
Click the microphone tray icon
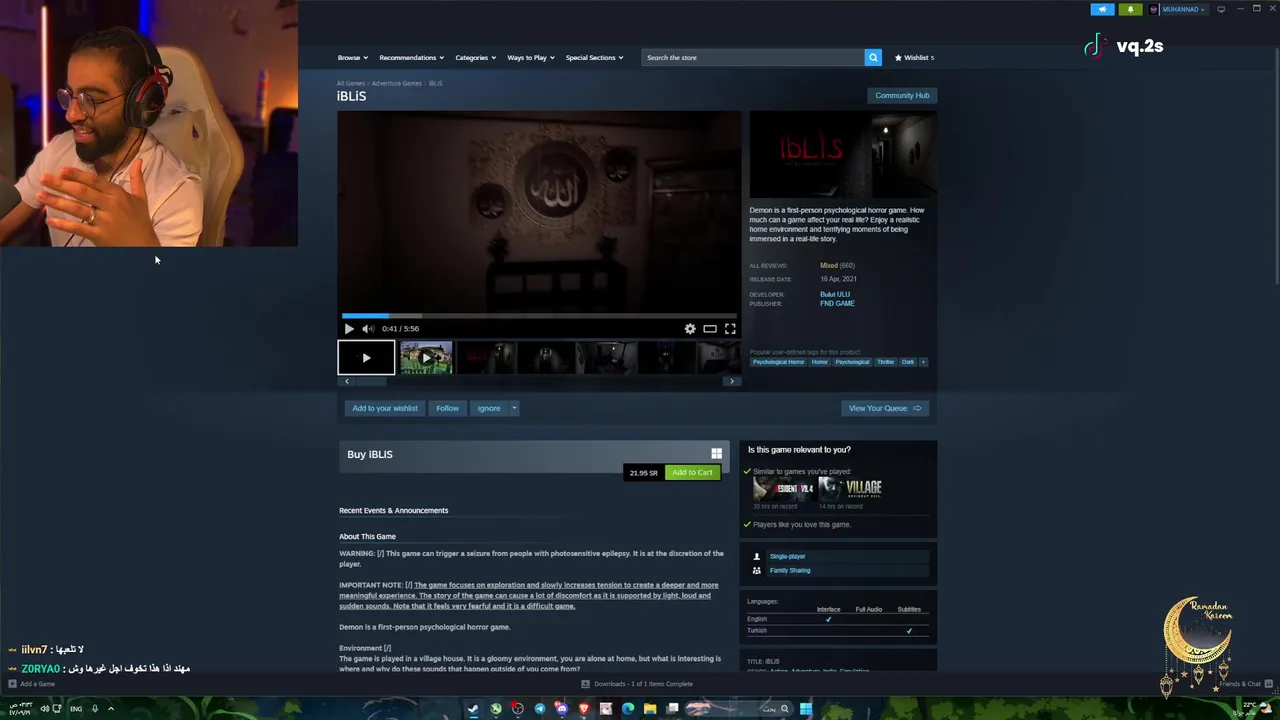click(95, 709)
